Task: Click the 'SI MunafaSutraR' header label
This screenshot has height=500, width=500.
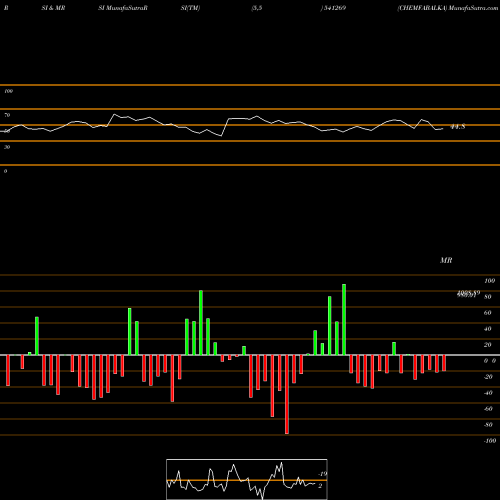Action: pyautogui.click(x=123, y=8)
